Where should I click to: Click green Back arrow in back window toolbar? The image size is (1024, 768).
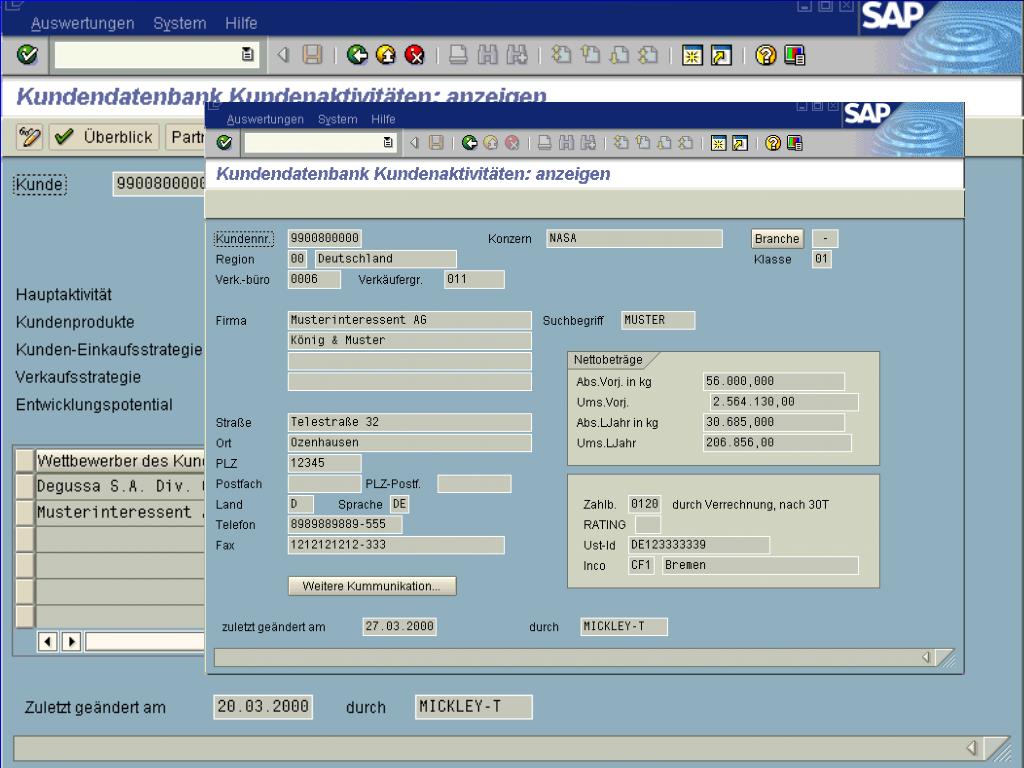click(x=357, y=55)
